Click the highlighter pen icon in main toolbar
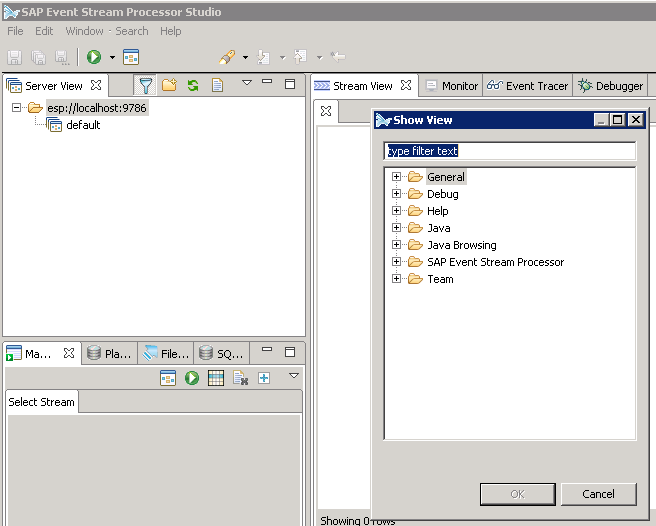 tap(227, 57)
